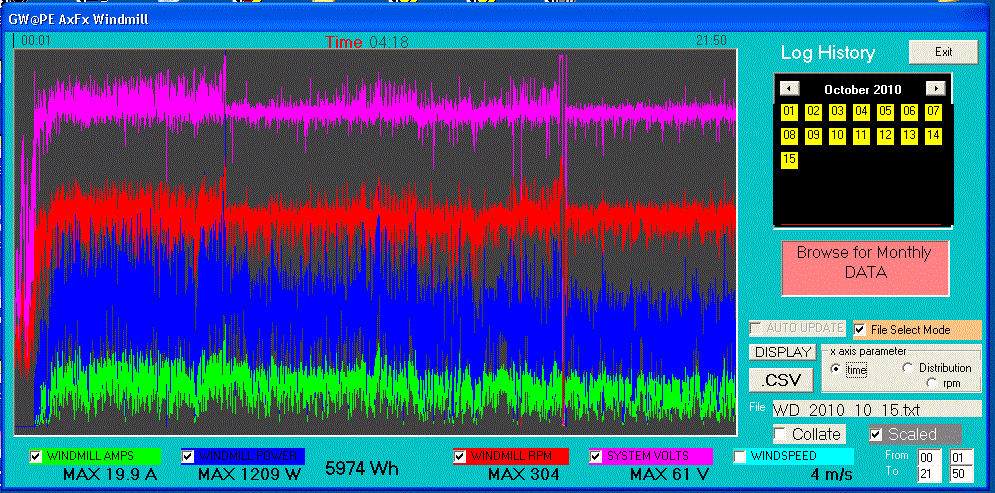Select October 10 log date
This screenshot has height=493, width=995.
[837, 135]
